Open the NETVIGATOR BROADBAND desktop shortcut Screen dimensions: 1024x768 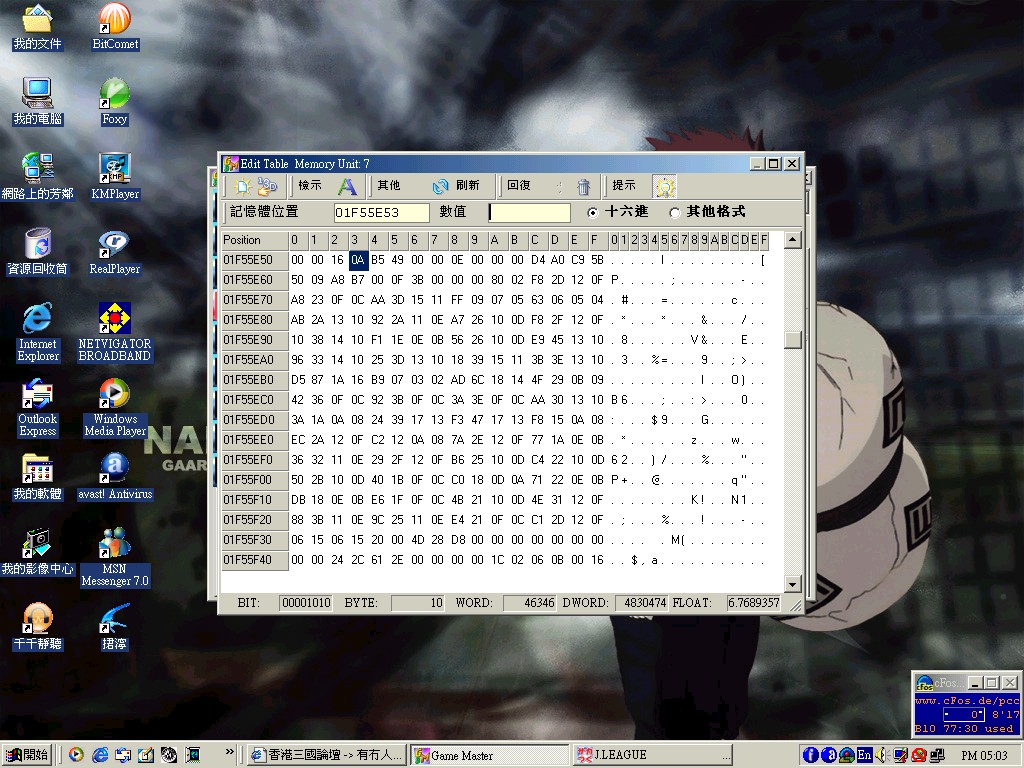[x=114, y=333]
